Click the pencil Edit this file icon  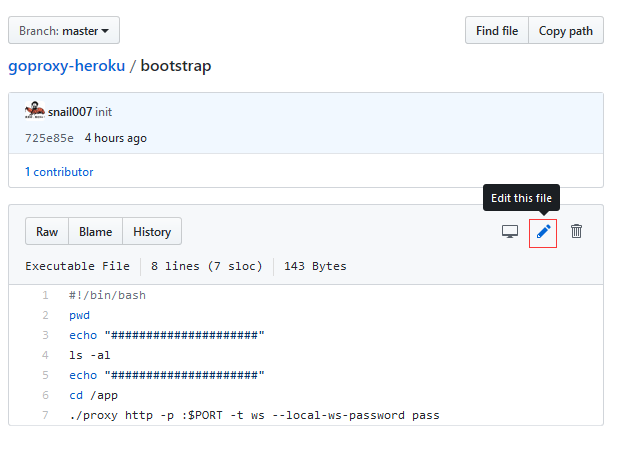(543, 232)
